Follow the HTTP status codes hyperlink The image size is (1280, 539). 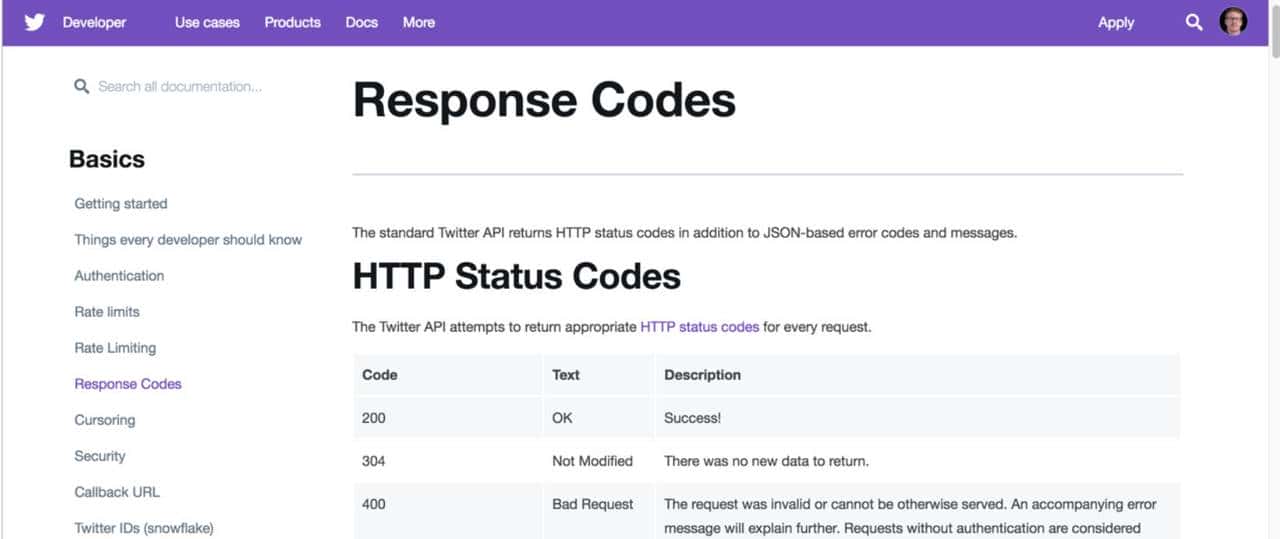tap(699, 327)
